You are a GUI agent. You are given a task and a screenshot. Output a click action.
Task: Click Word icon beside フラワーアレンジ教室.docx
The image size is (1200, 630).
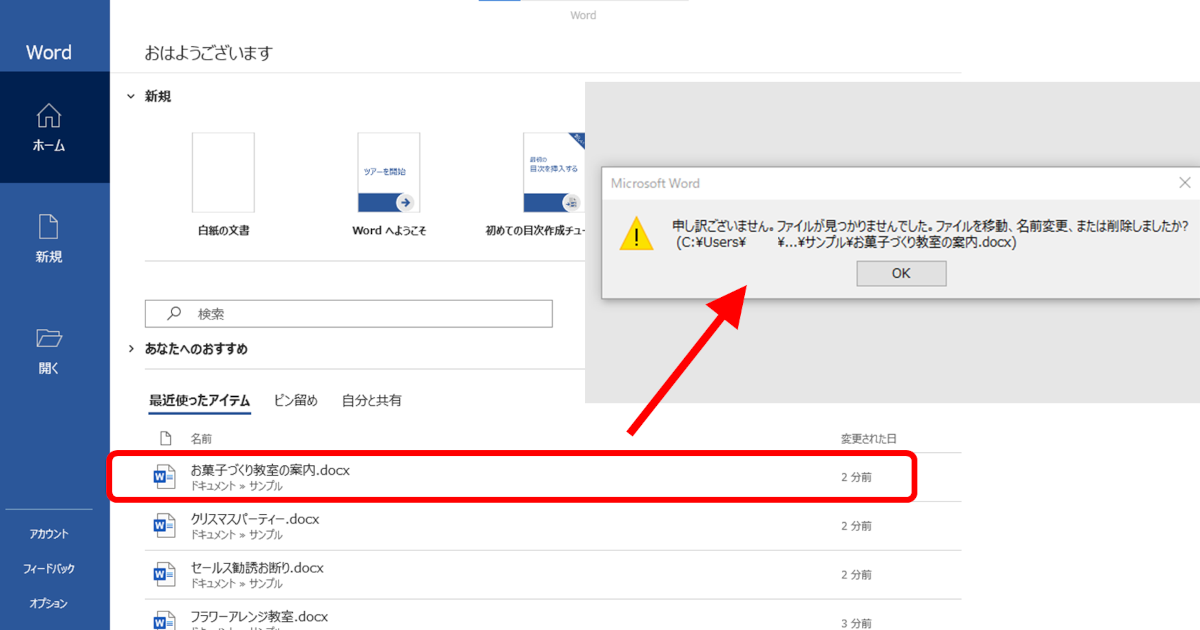[x=163, y=621]
